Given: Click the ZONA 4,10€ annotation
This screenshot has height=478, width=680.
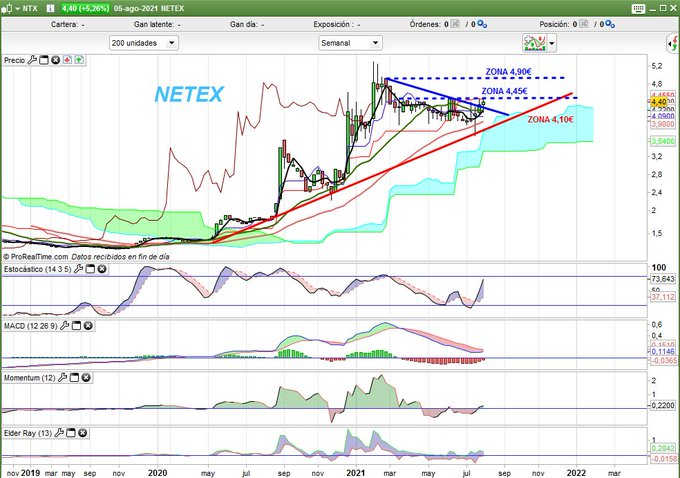Looking at the screenshot, I should tap(551, 119).
